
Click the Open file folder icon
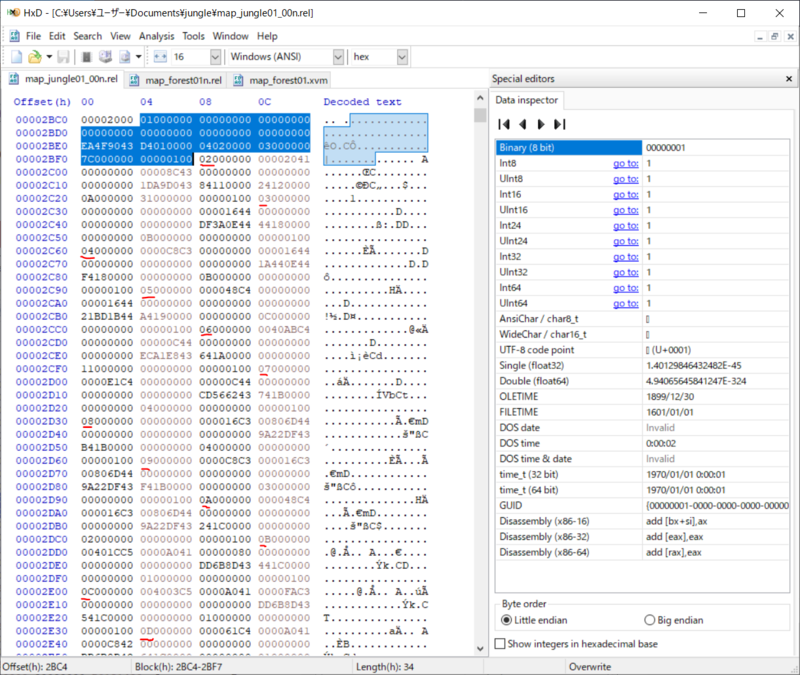click(x=35, y=57)
